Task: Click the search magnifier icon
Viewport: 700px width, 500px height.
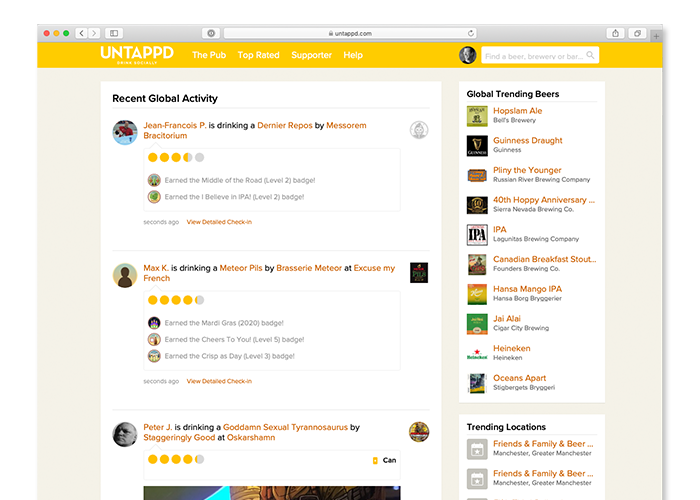Action: [x=590, y=55]
